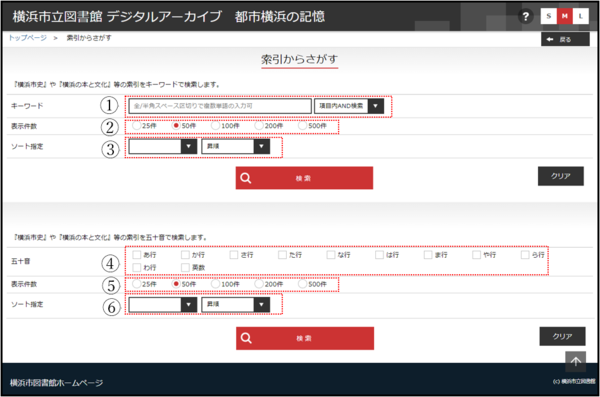The image size is (600, 397).
Task: Focus the キーワード text input field
Action: click(220, 106)
